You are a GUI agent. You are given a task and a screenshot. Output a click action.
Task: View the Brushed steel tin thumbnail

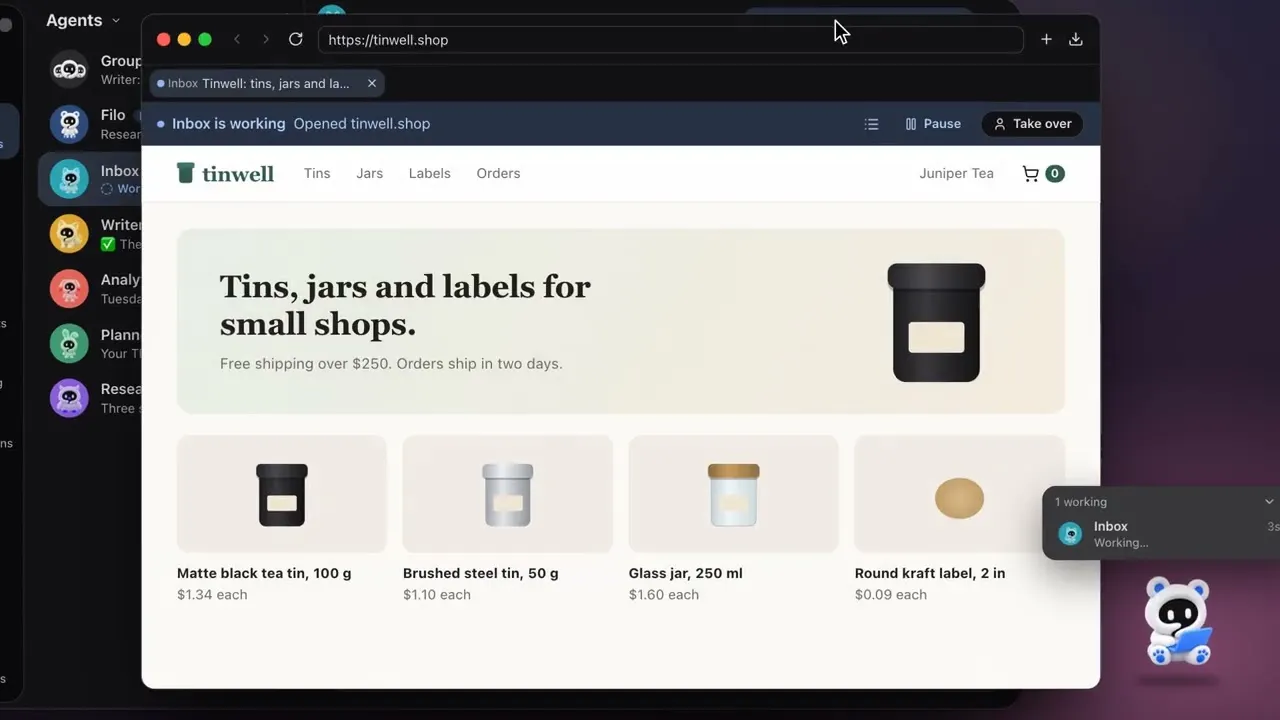pyautogui.click(x=508, y=494)
